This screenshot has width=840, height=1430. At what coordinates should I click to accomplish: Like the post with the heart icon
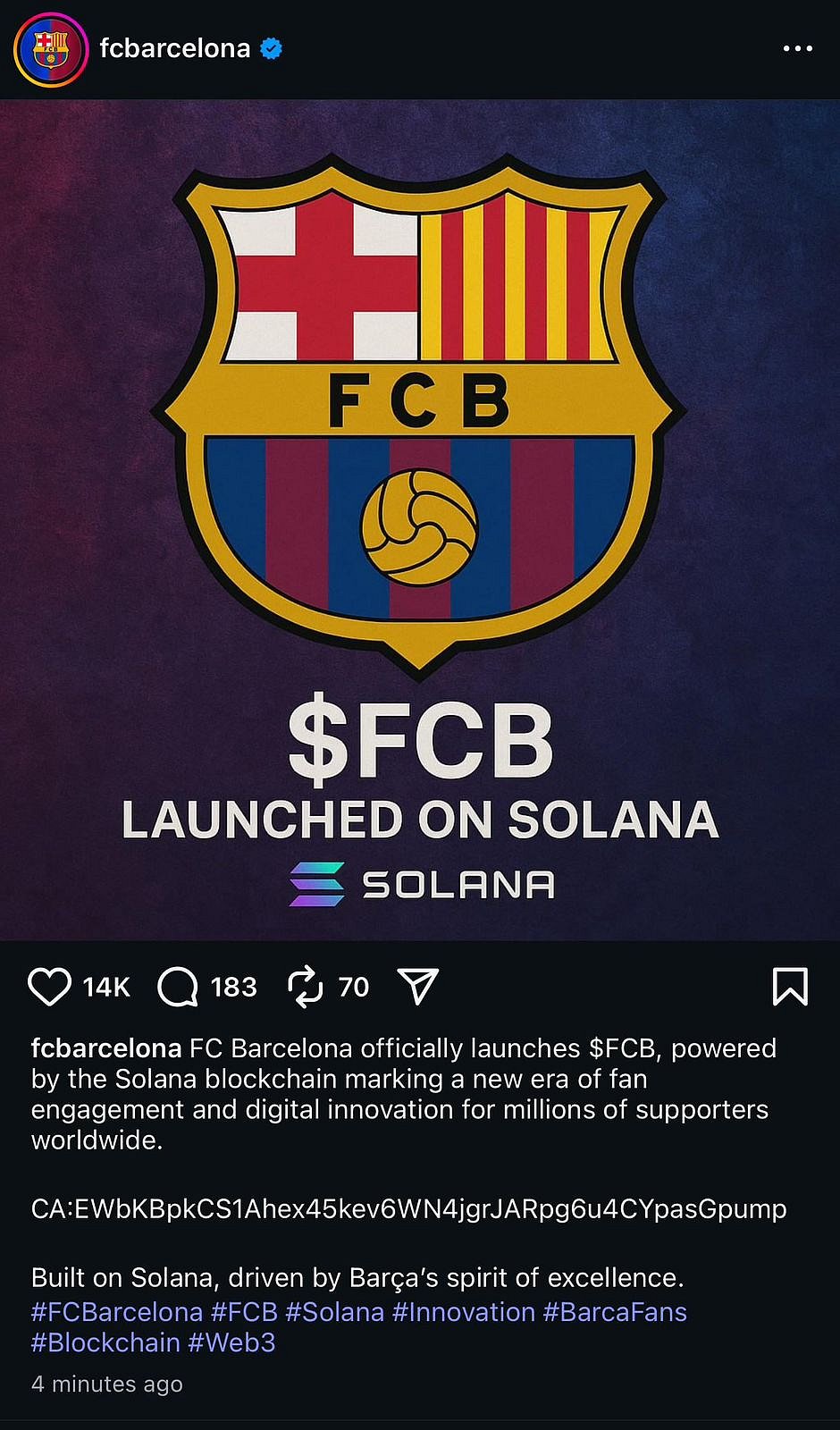(x=51, y=987)
